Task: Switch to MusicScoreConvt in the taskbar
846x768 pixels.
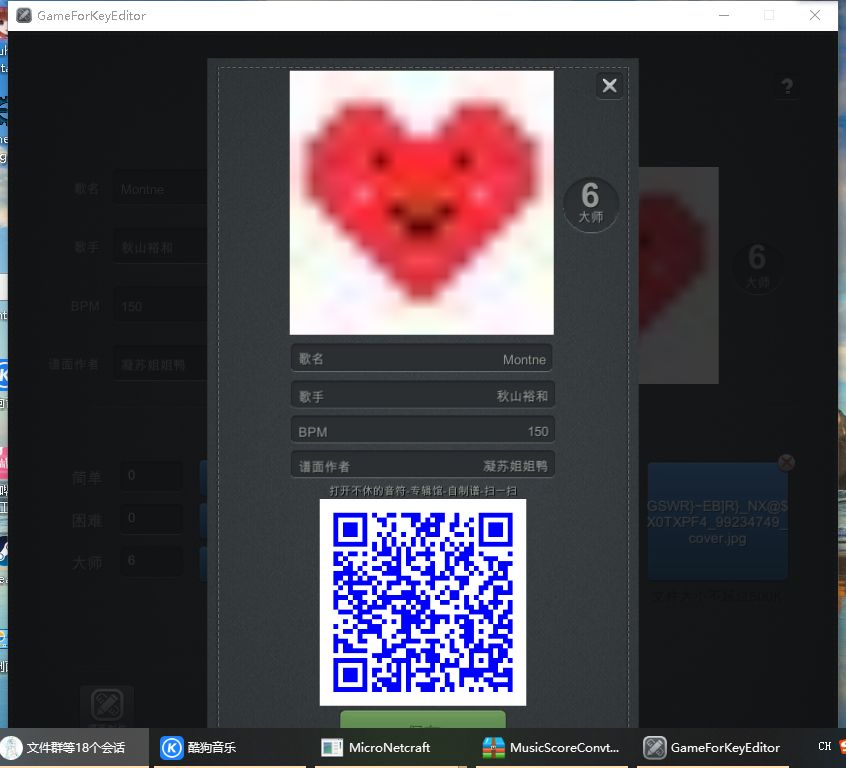Action: tap(551, 747)
